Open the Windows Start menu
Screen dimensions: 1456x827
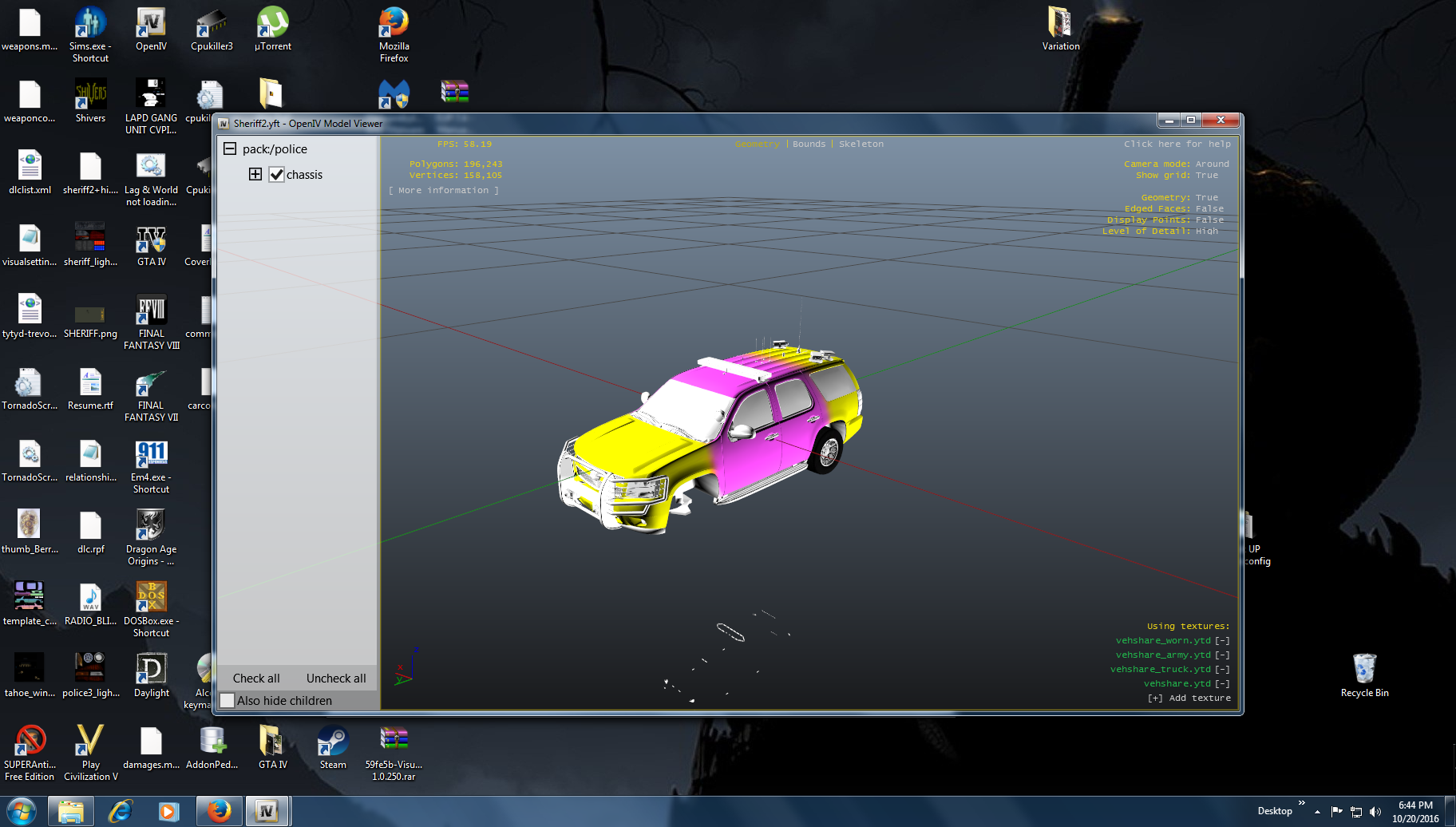tap(21, 812)
